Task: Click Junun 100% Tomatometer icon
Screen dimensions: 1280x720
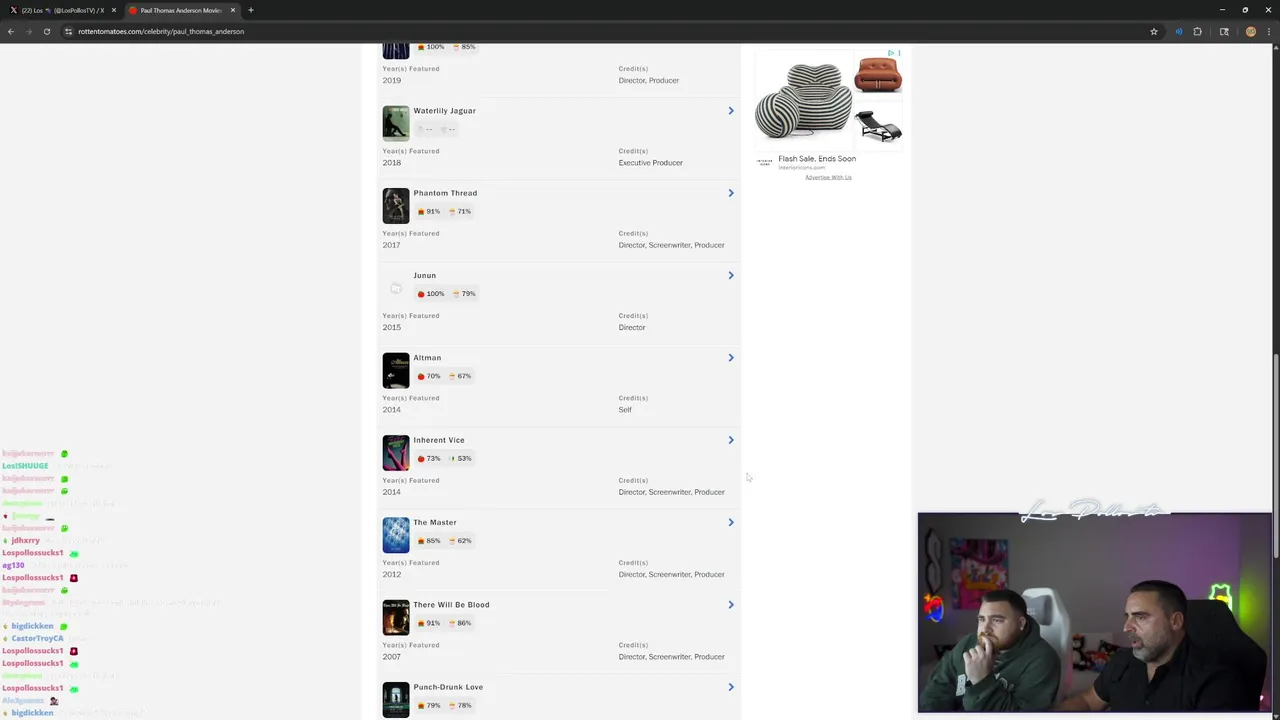Action: [421, 294]
